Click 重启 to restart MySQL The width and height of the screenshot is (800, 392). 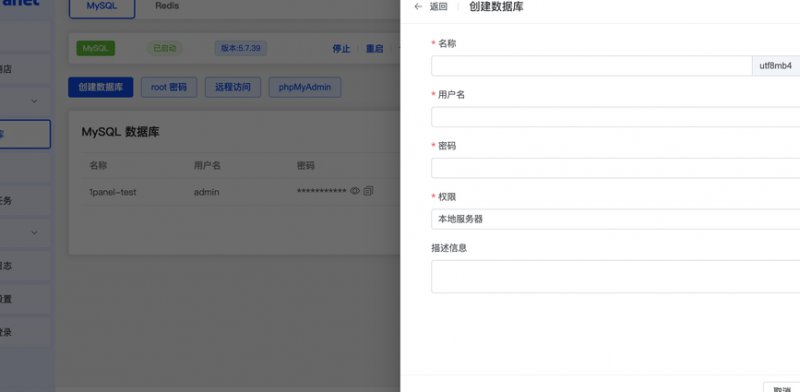374,49
